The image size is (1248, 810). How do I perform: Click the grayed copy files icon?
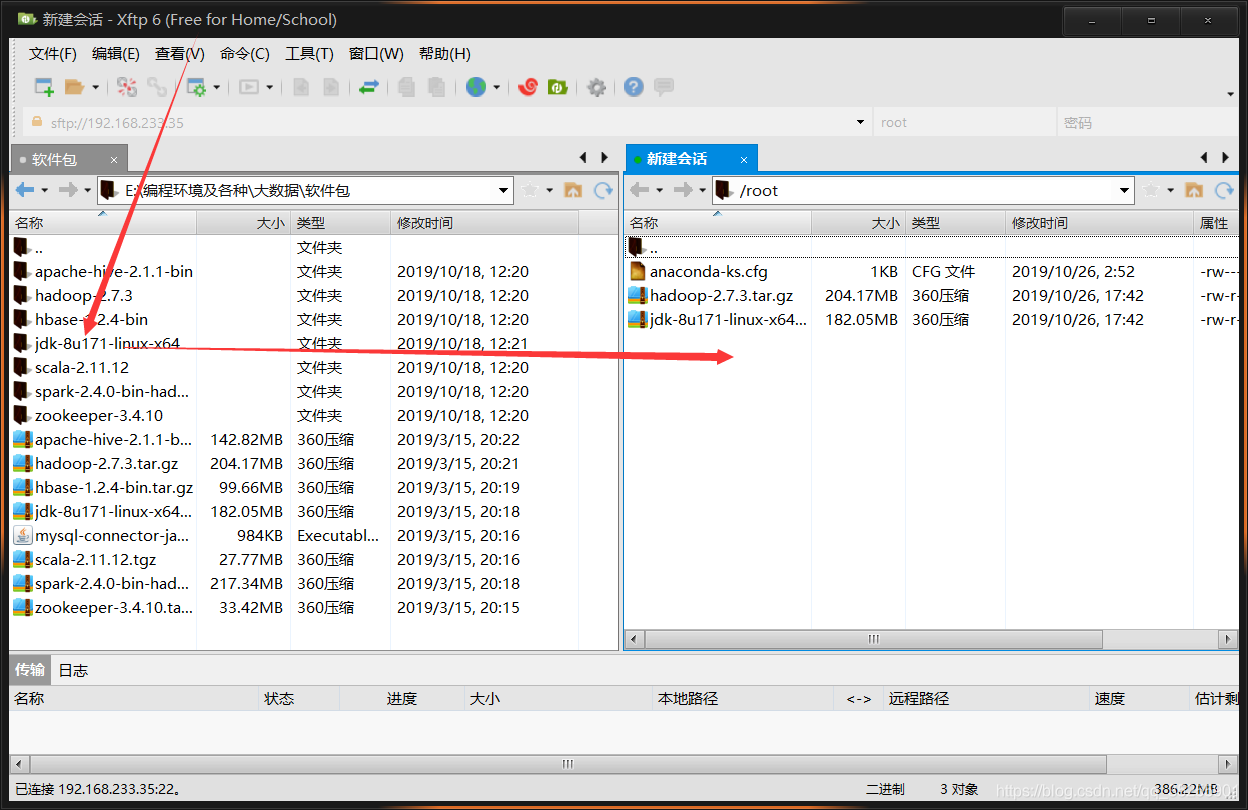[406, 87]
